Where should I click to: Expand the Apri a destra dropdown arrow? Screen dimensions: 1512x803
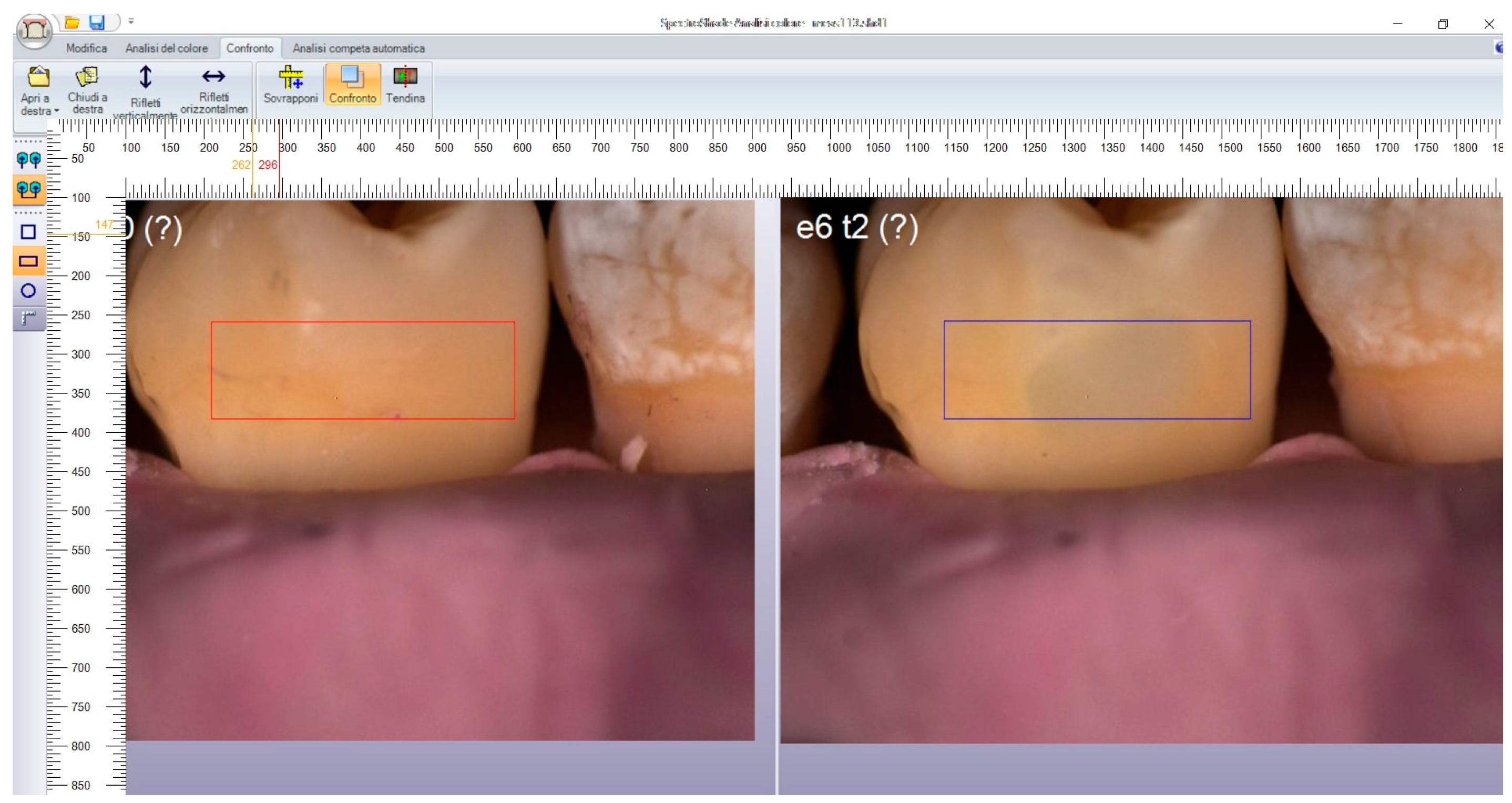click(56, 111)
